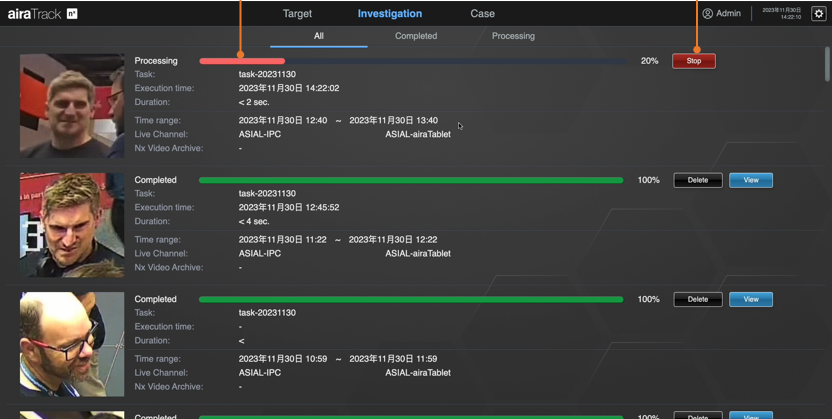Open the Case menu

(x=482, y=14)
